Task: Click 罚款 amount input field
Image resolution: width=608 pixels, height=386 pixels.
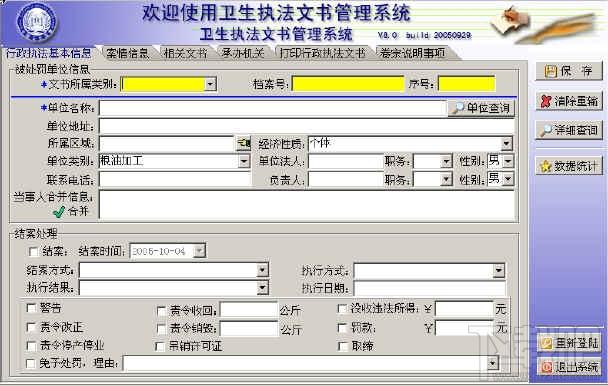Action: [x=465, y=328]
